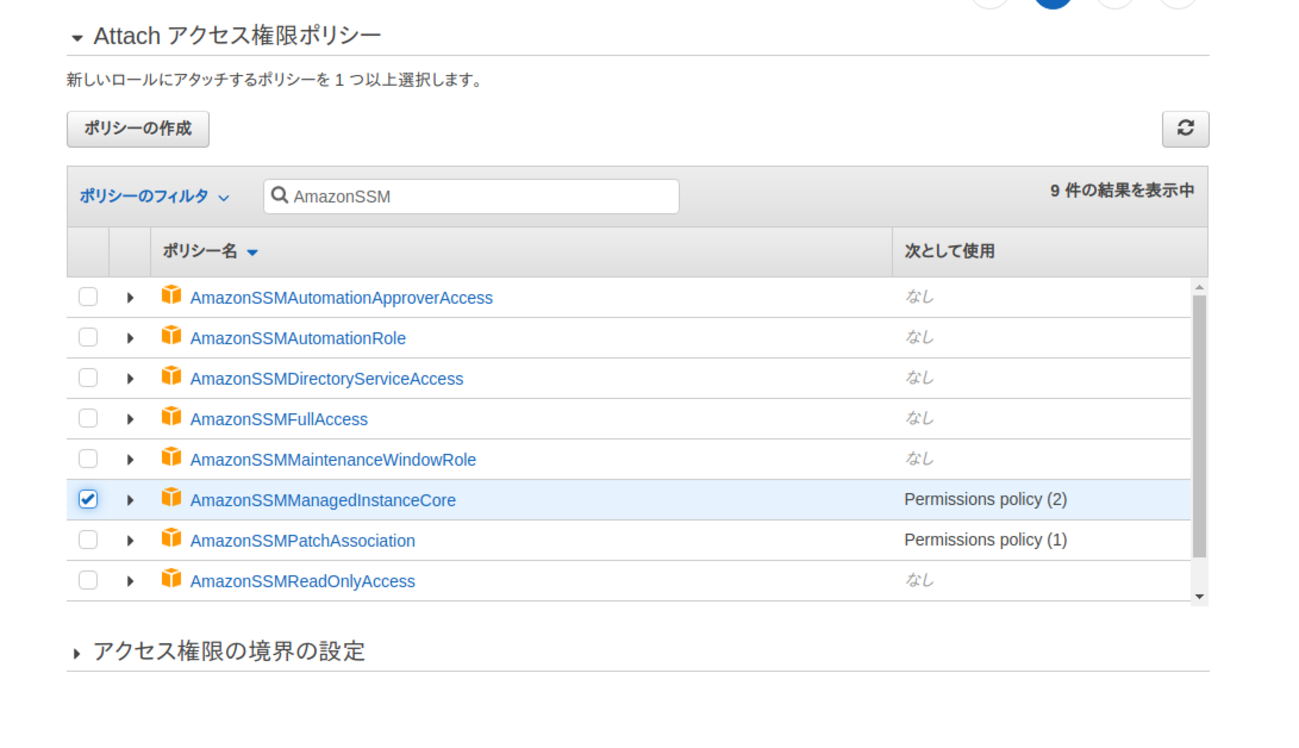Open the AmazonSSMDirectoryServiceAccess policy link
This screenshot has height=748, width=1299.
(327, 379)
